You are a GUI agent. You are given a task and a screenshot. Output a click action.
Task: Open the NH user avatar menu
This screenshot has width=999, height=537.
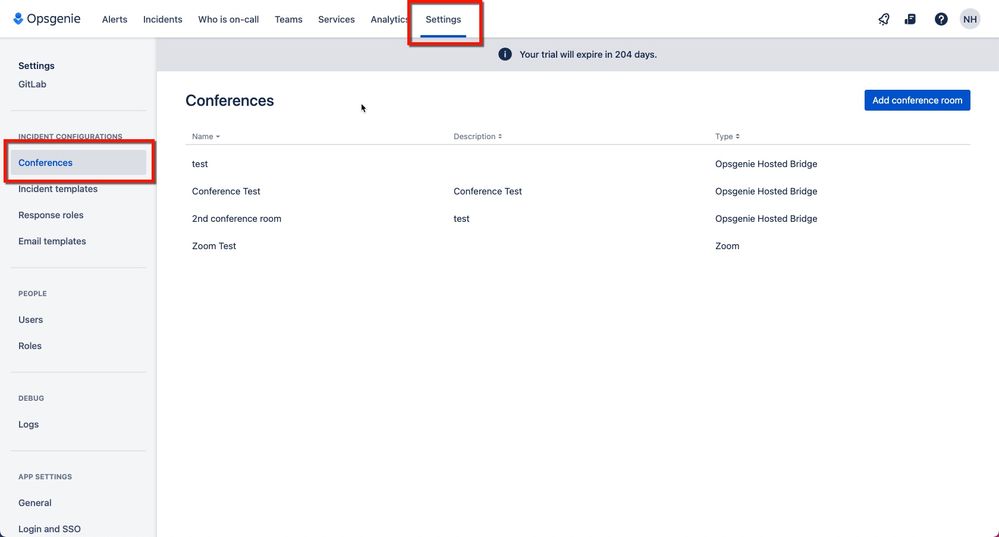[970, 19]
